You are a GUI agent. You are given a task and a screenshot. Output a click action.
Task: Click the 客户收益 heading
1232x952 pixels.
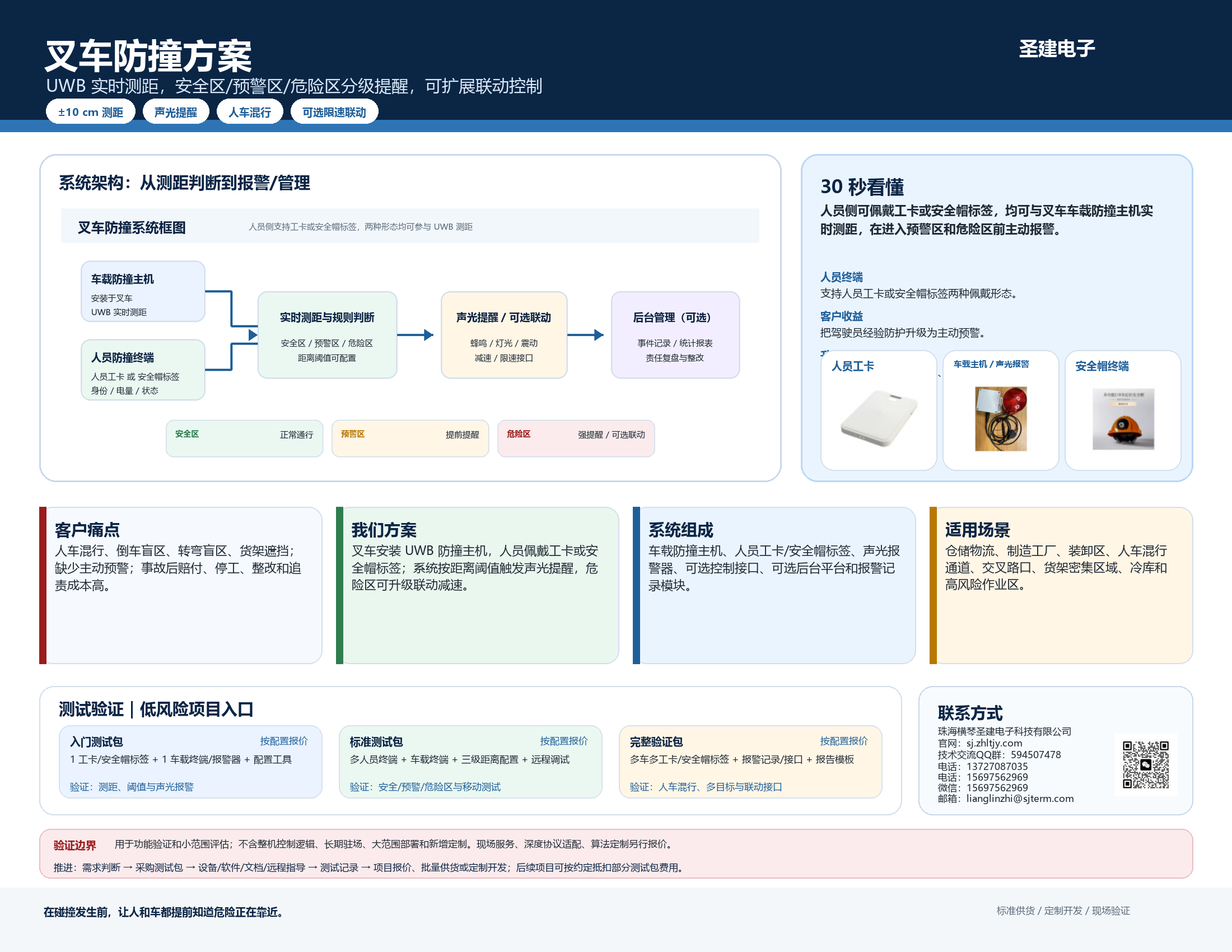(x=841, y=316)
